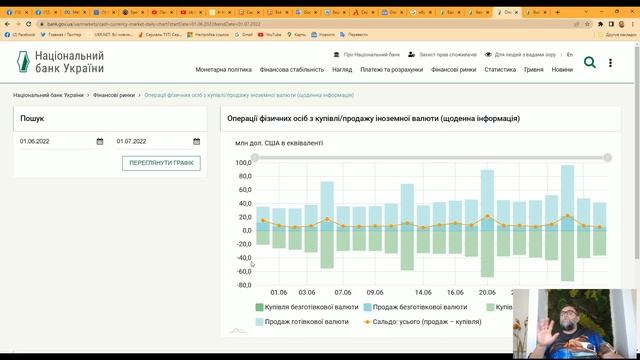Open the Gmail bookmark
640x360 pixels.
click(244, 35)
